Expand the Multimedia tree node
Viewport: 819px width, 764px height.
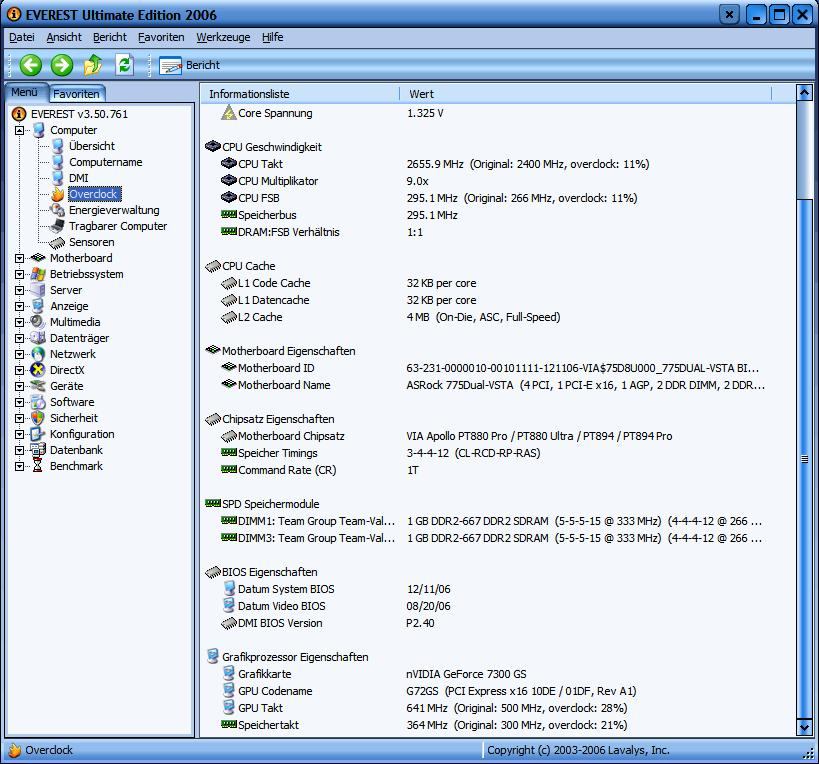tap(19, 322)
